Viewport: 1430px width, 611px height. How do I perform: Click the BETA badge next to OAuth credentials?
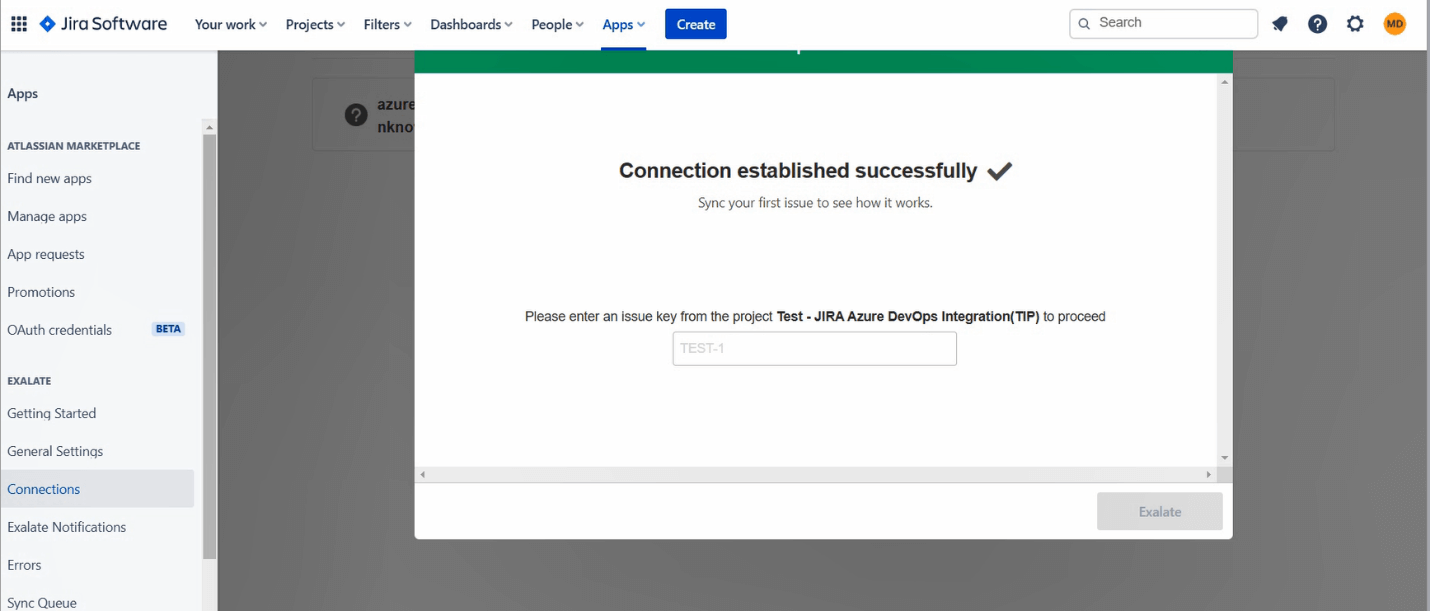pyautogui.click(x=169, y=329)
